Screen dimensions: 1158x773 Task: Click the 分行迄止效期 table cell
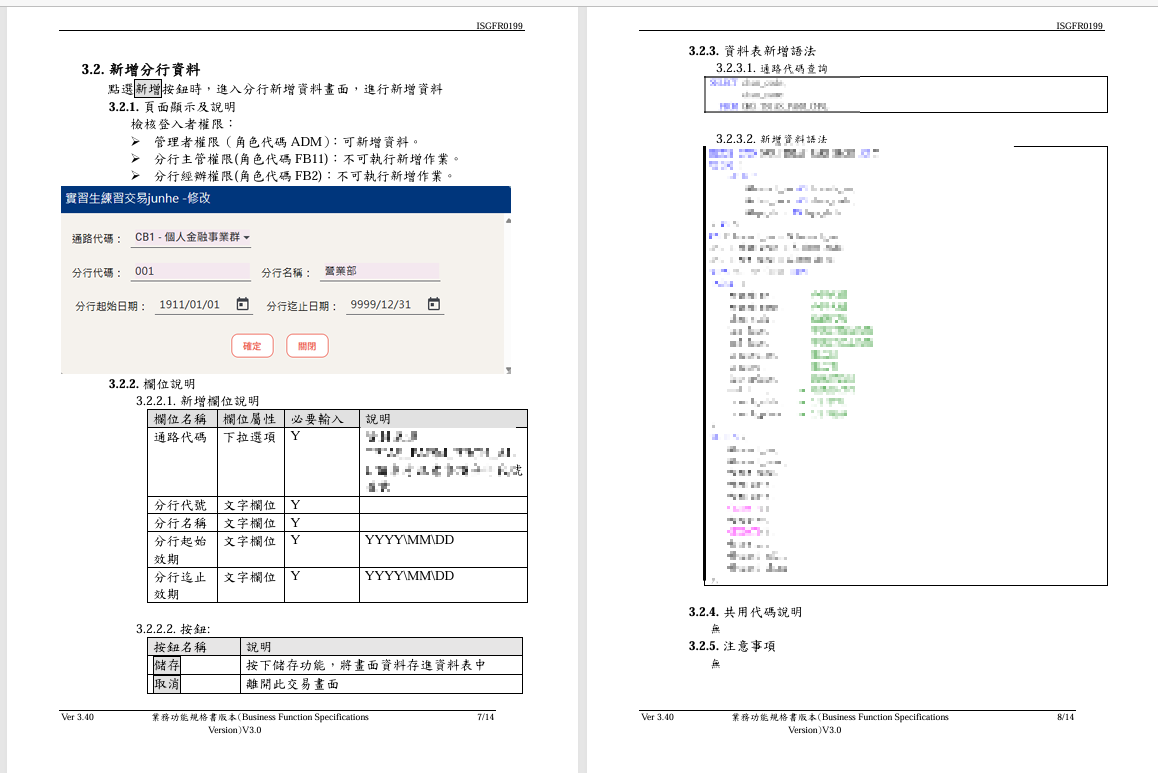point(182,585)
